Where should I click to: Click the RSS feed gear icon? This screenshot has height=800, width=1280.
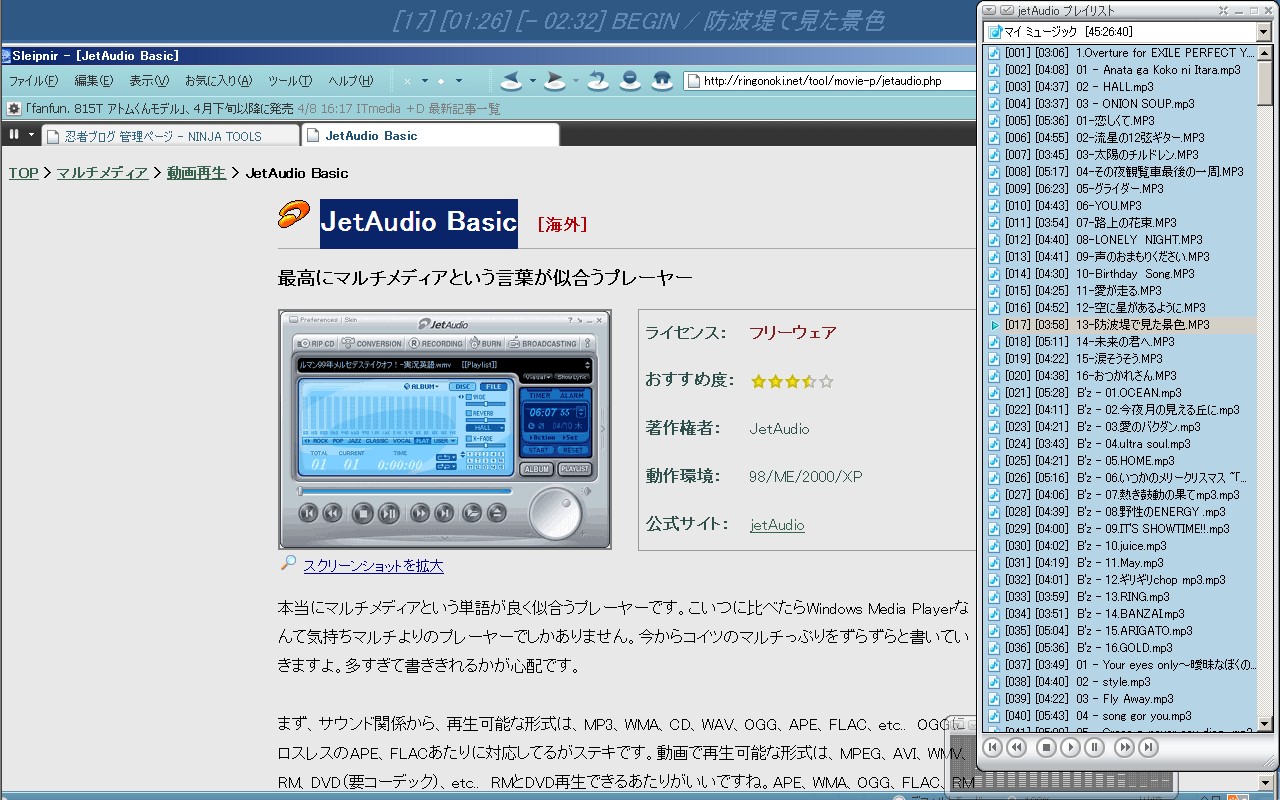pyautogui.click(x=14, y=108)
